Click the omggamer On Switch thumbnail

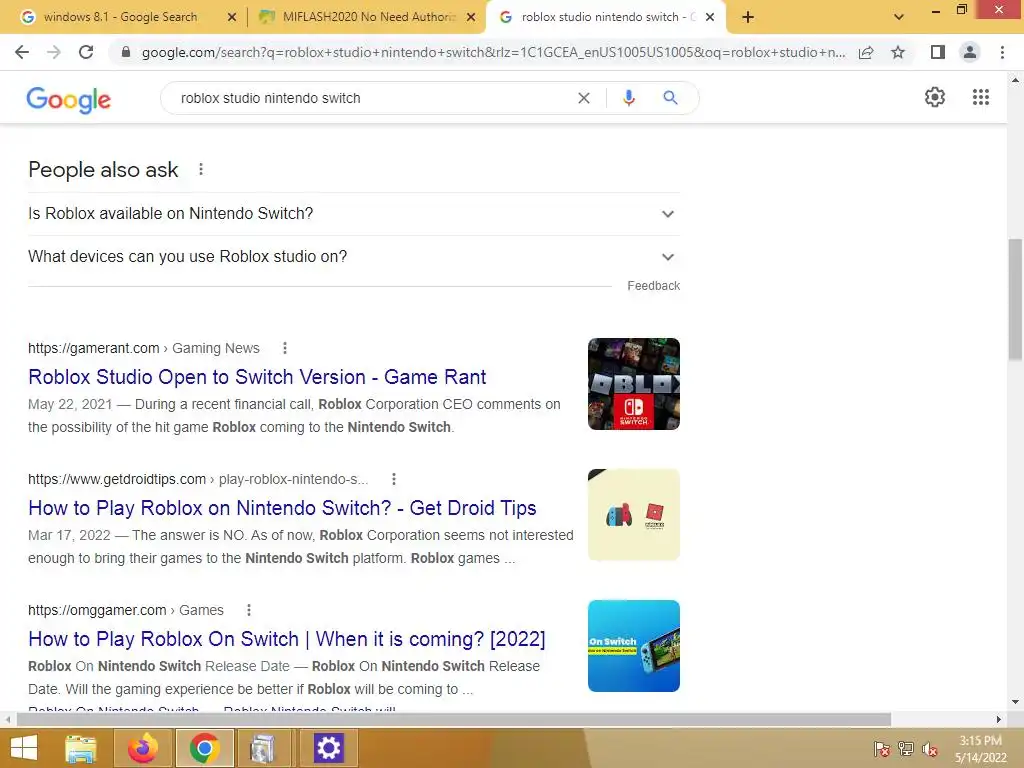[x=633, y=646]
